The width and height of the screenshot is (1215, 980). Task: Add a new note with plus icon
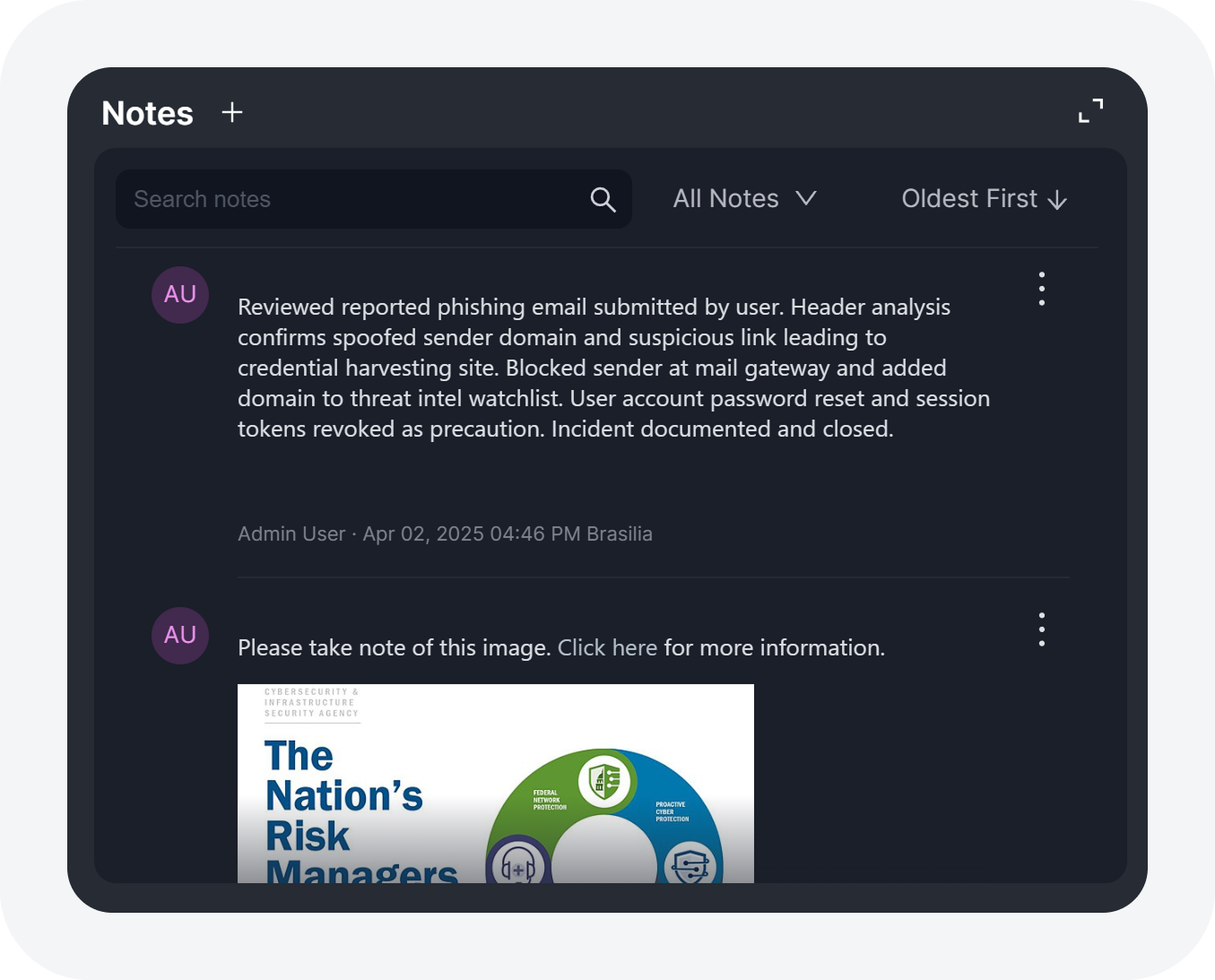pyautogui.click(x=232, y=112)
